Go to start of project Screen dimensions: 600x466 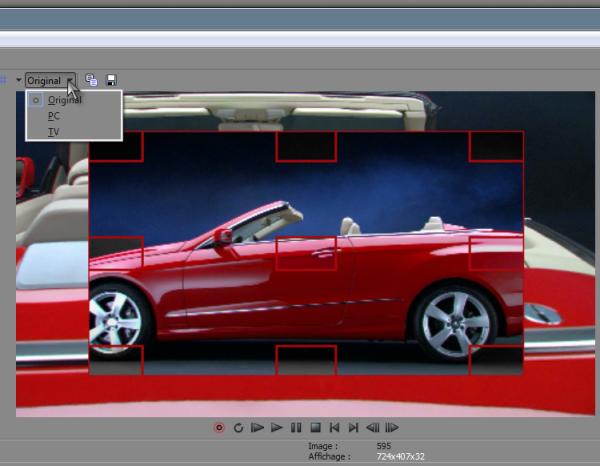pyautogui.click(x=334, y=428)
